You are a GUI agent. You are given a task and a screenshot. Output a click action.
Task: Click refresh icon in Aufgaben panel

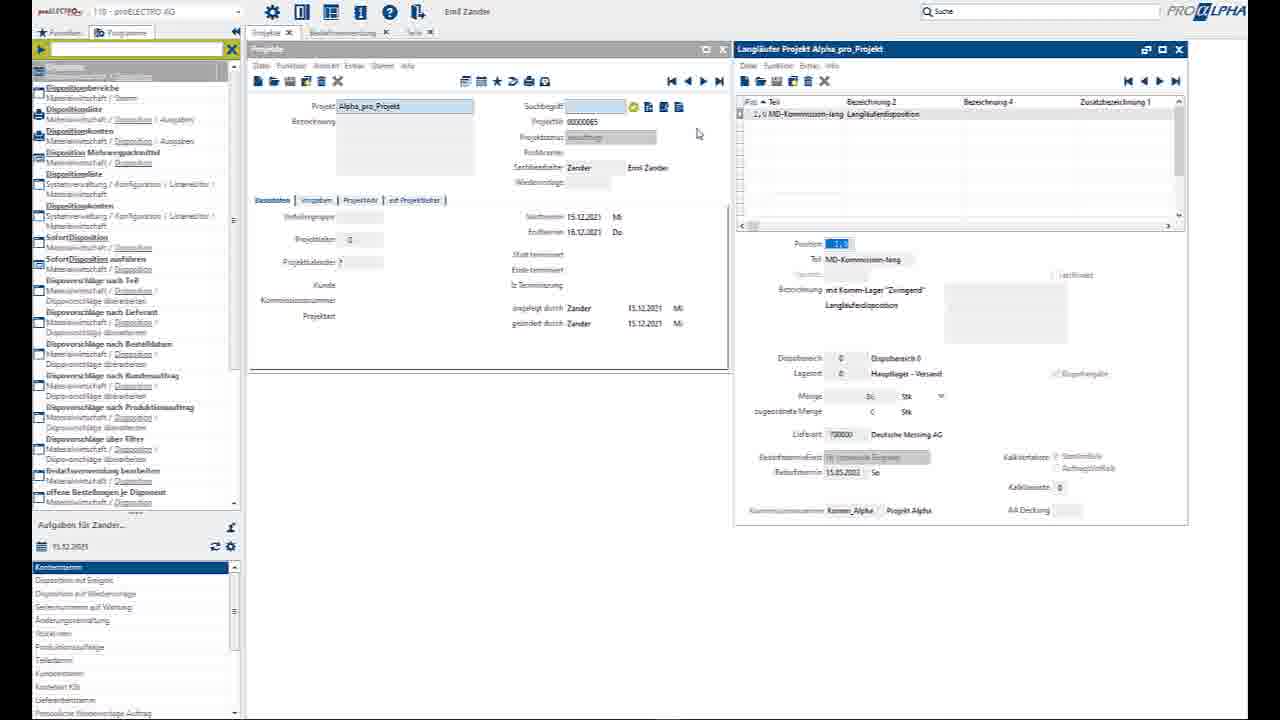(215, 546)
